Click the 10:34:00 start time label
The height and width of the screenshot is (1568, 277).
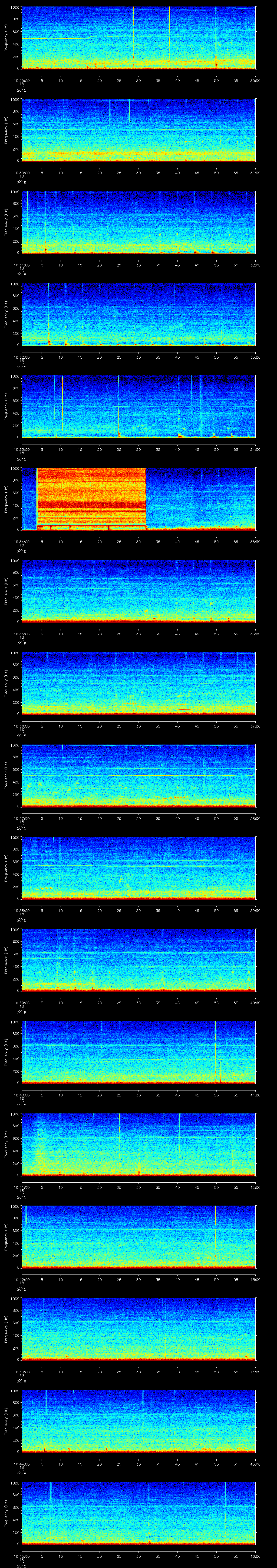tap(21, 542)
